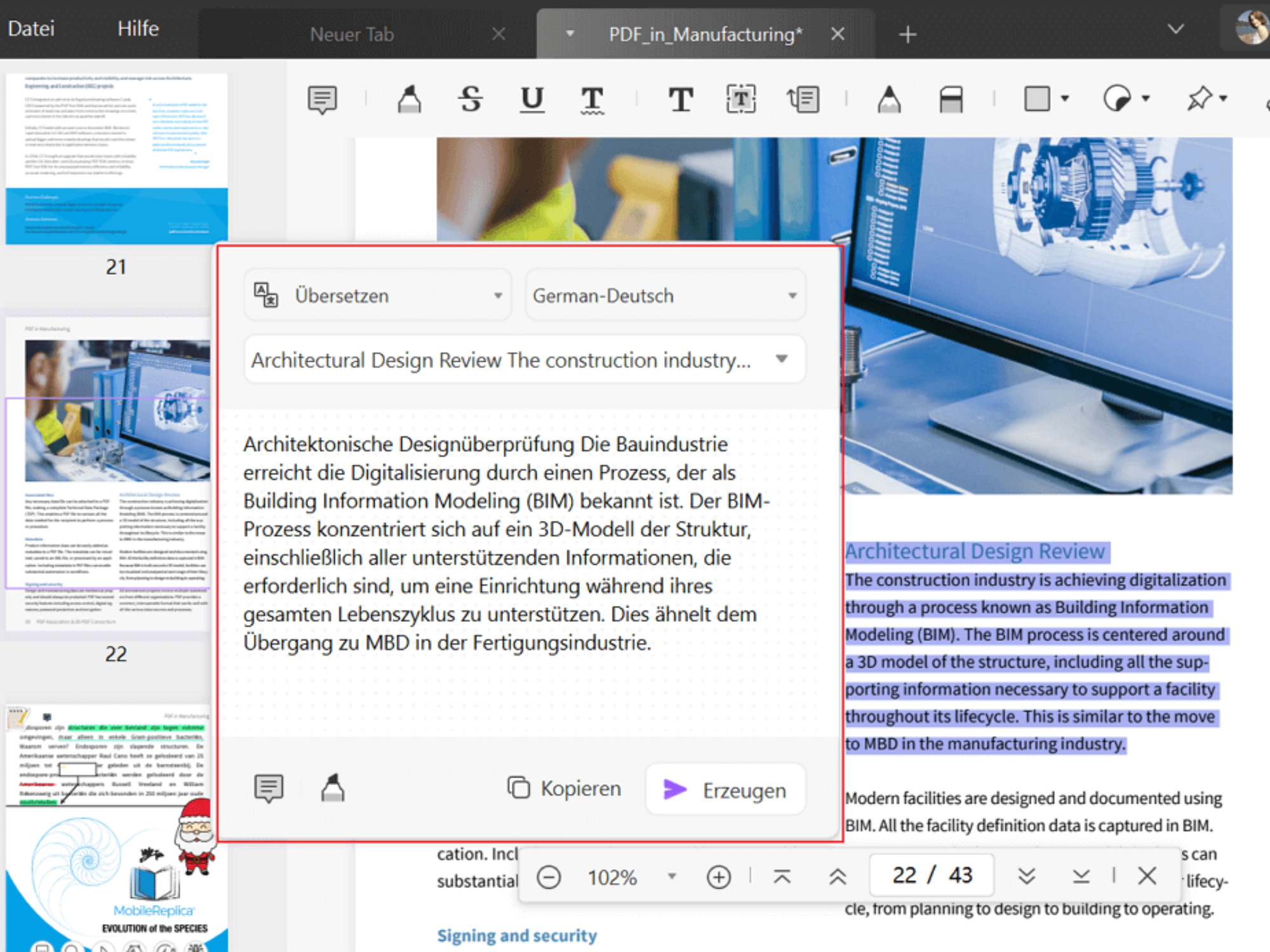Image resolution: width=1270 pixels, height=952 pixels.
Task: Click the sticky note comment tool
Action: pyautogui.click(x=322, y=99)
